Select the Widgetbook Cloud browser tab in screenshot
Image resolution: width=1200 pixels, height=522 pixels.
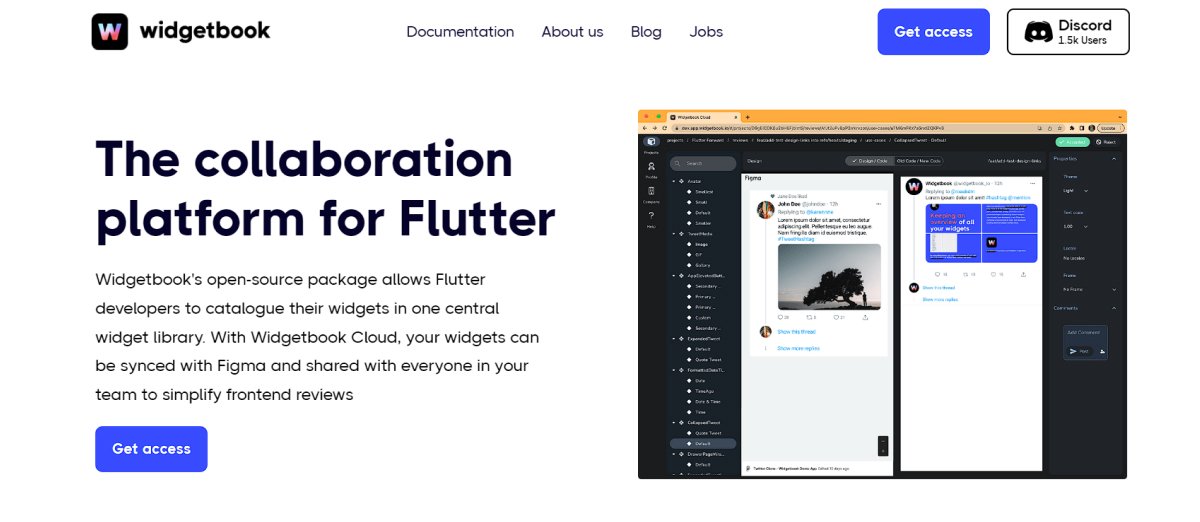(x=702, y=117)
